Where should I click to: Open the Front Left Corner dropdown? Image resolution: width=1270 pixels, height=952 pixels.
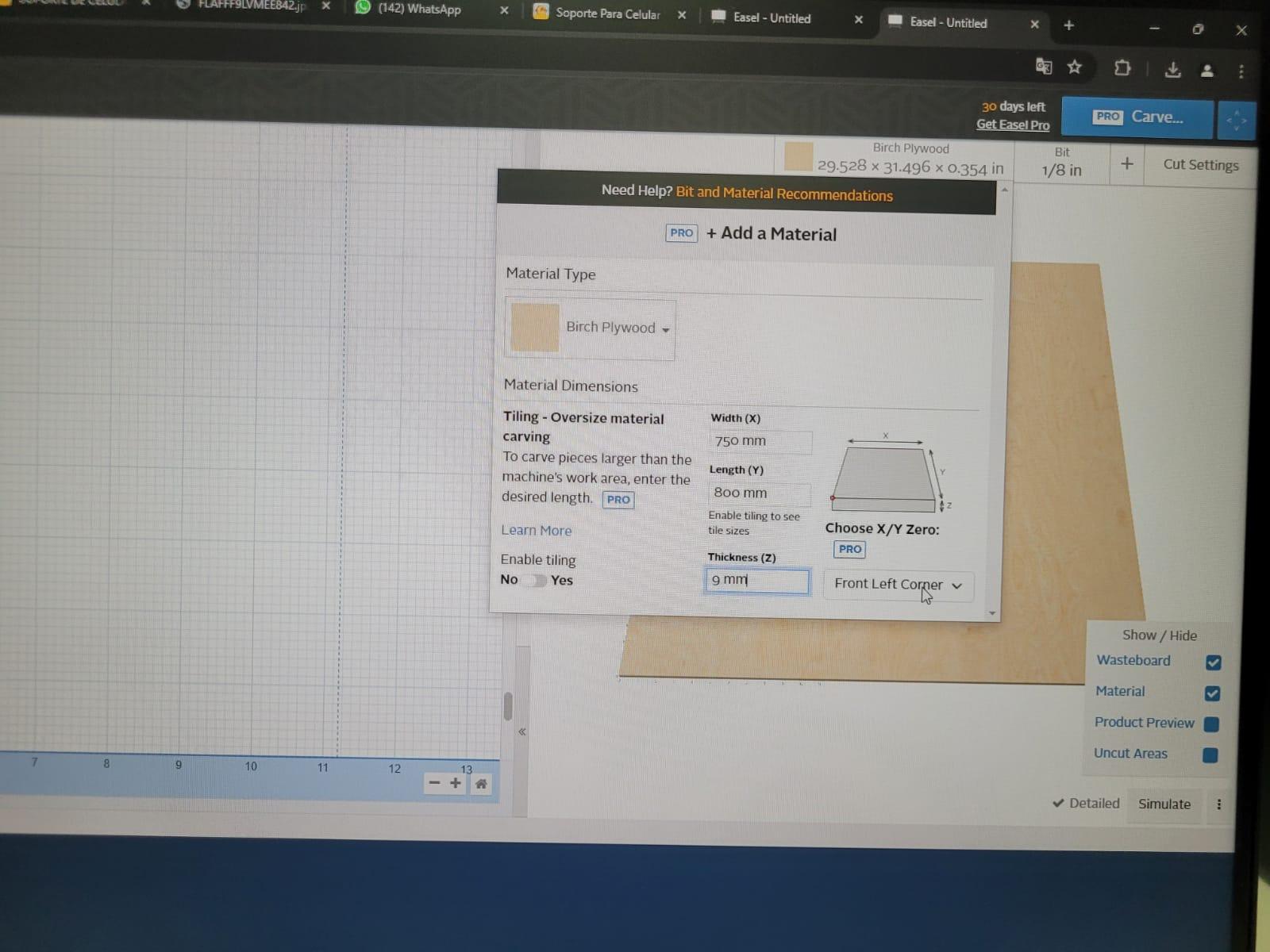tap(898, 585)
